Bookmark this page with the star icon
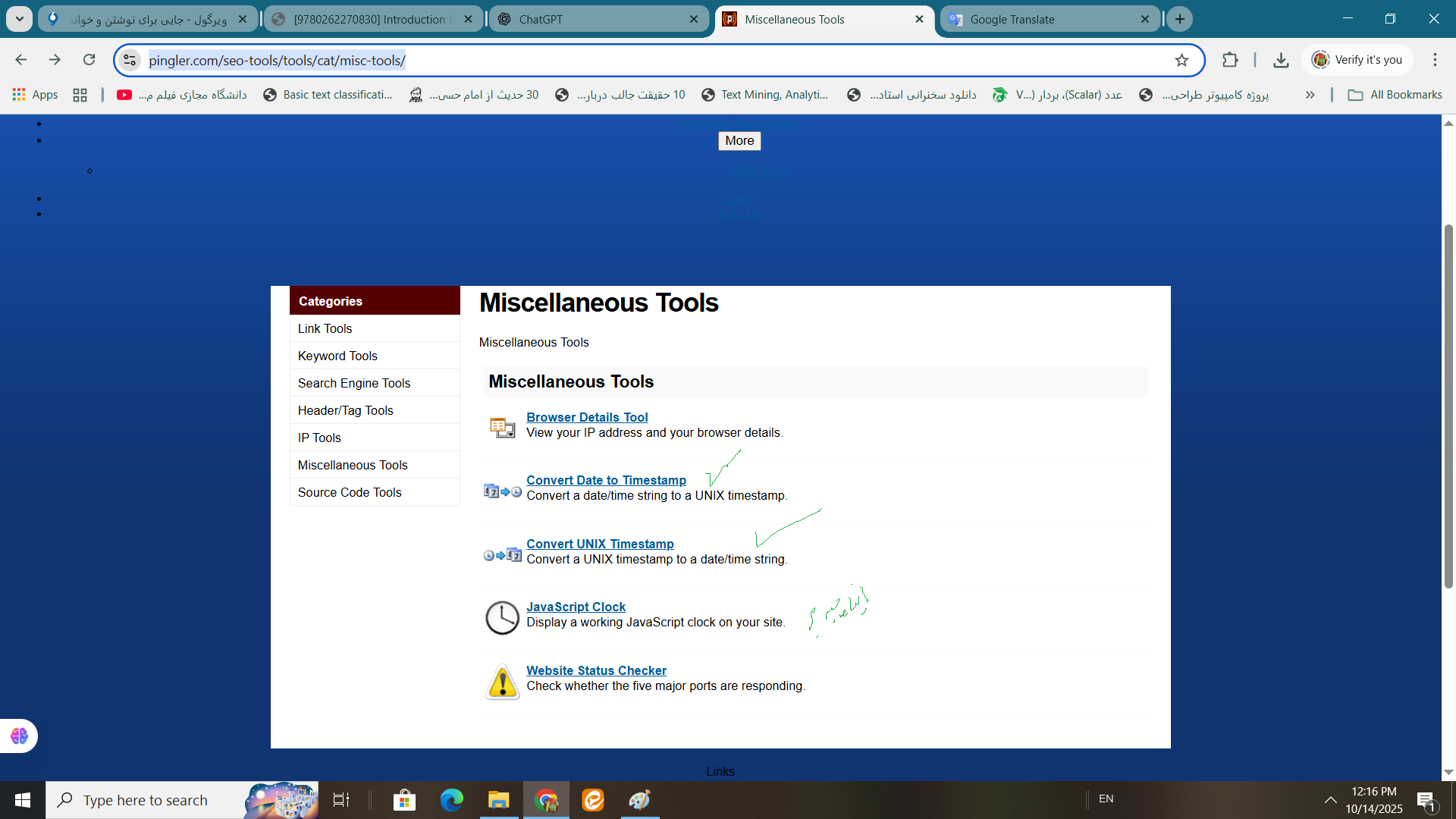Screen dimensions: 1456x819 (x=1181, y=60)
